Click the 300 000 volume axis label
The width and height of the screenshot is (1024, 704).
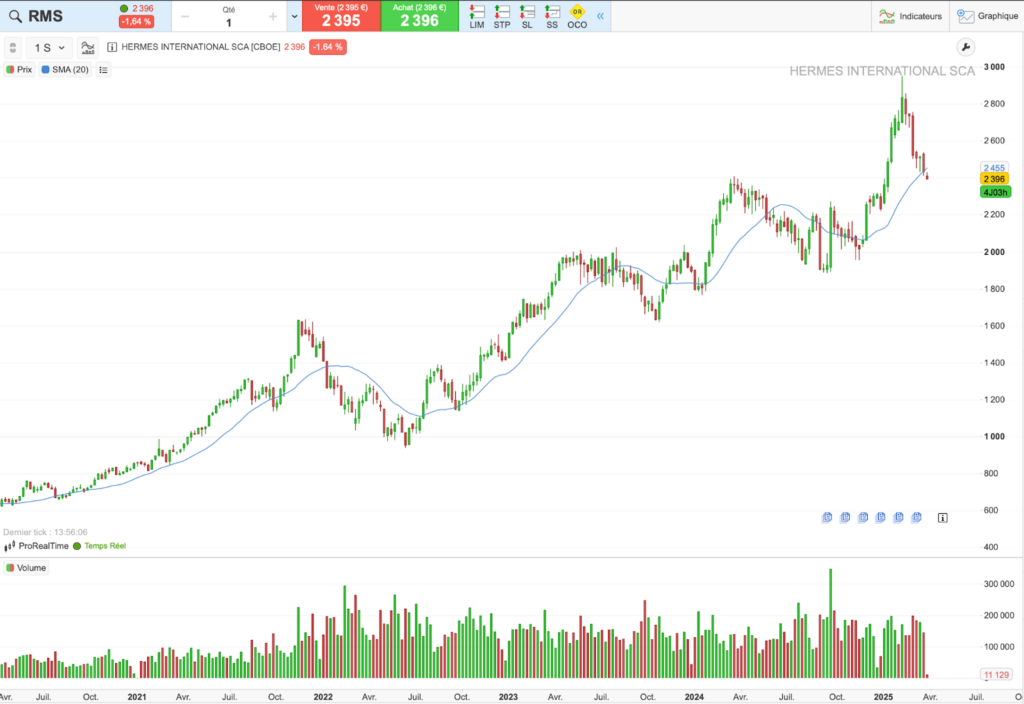pos(999,584)
